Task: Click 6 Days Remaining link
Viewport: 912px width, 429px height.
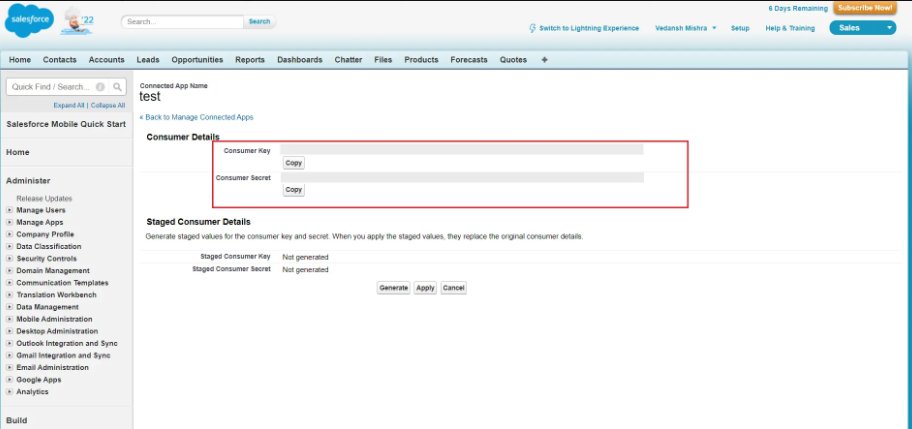Action: (x=797, y=9)
